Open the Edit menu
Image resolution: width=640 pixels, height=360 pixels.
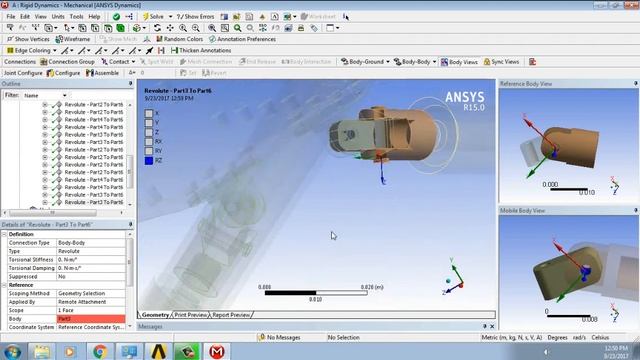[x=25, y=17]
